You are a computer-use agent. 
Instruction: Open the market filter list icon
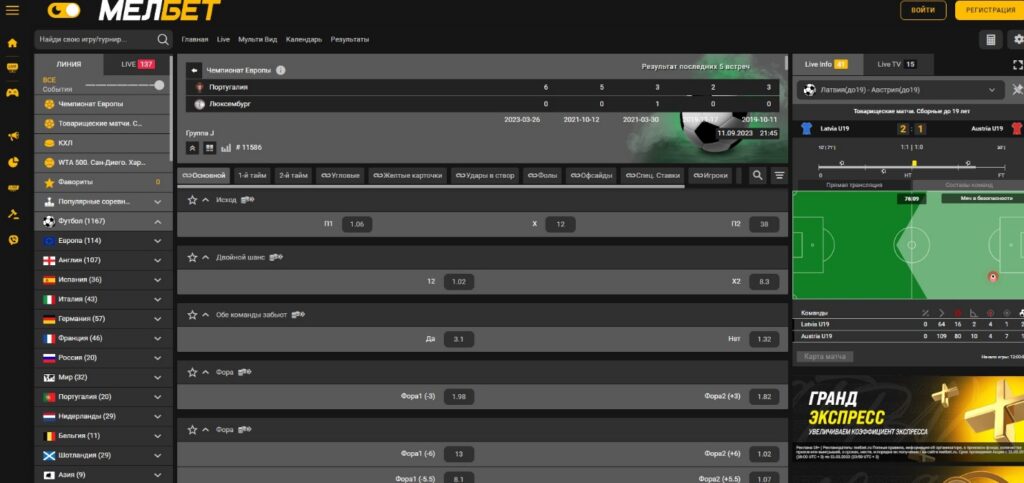tap(779, 175)
